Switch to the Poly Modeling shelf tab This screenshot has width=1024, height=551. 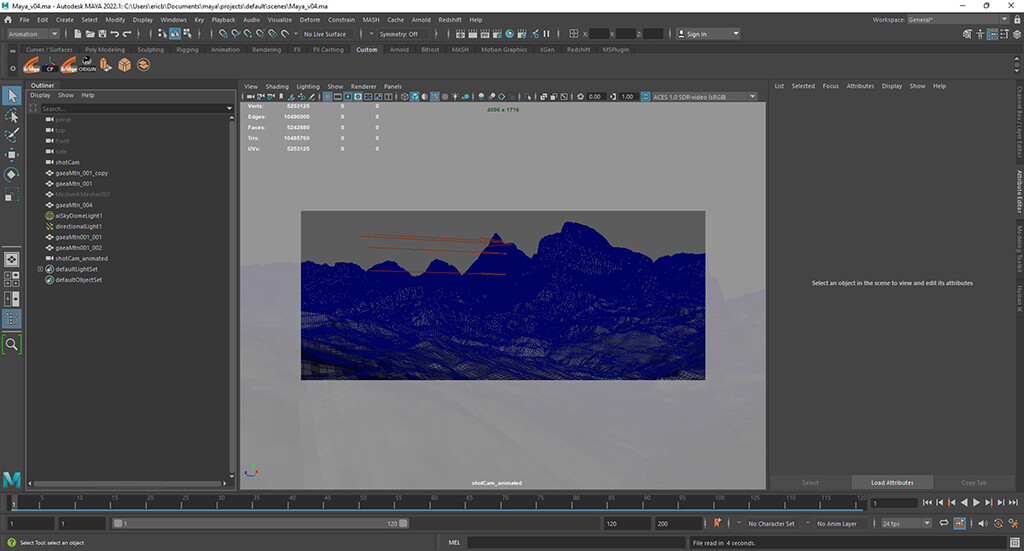pyautogui.click(x=105, y=49)
